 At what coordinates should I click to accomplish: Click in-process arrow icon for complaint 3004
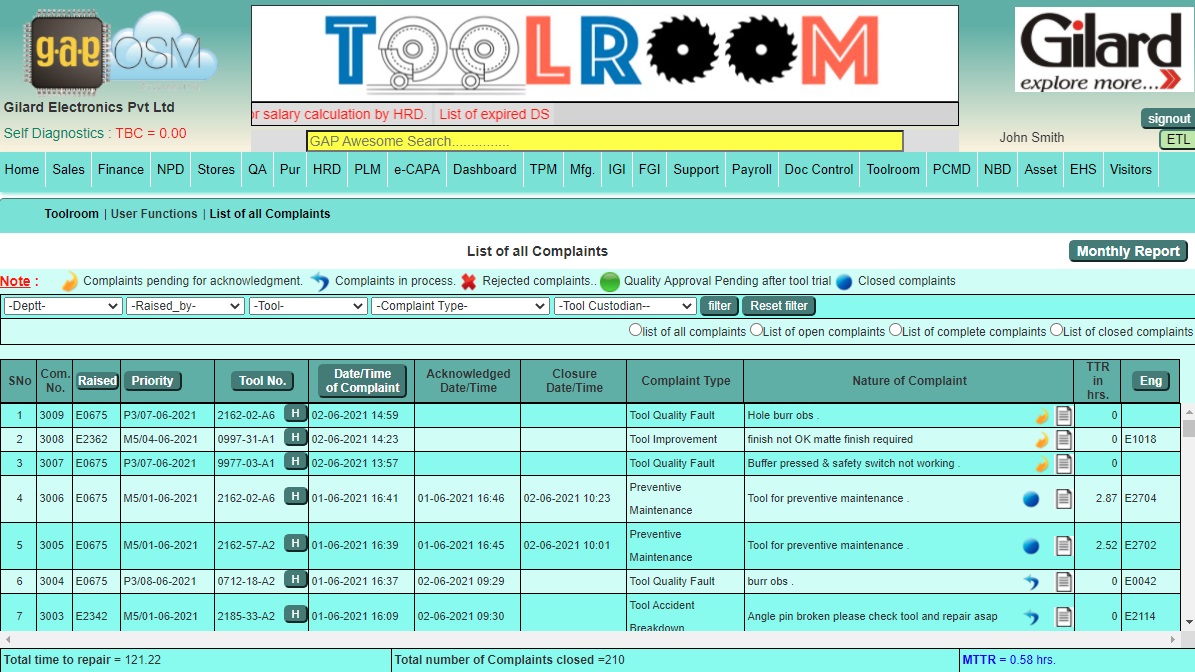[x=1031, y=582]
